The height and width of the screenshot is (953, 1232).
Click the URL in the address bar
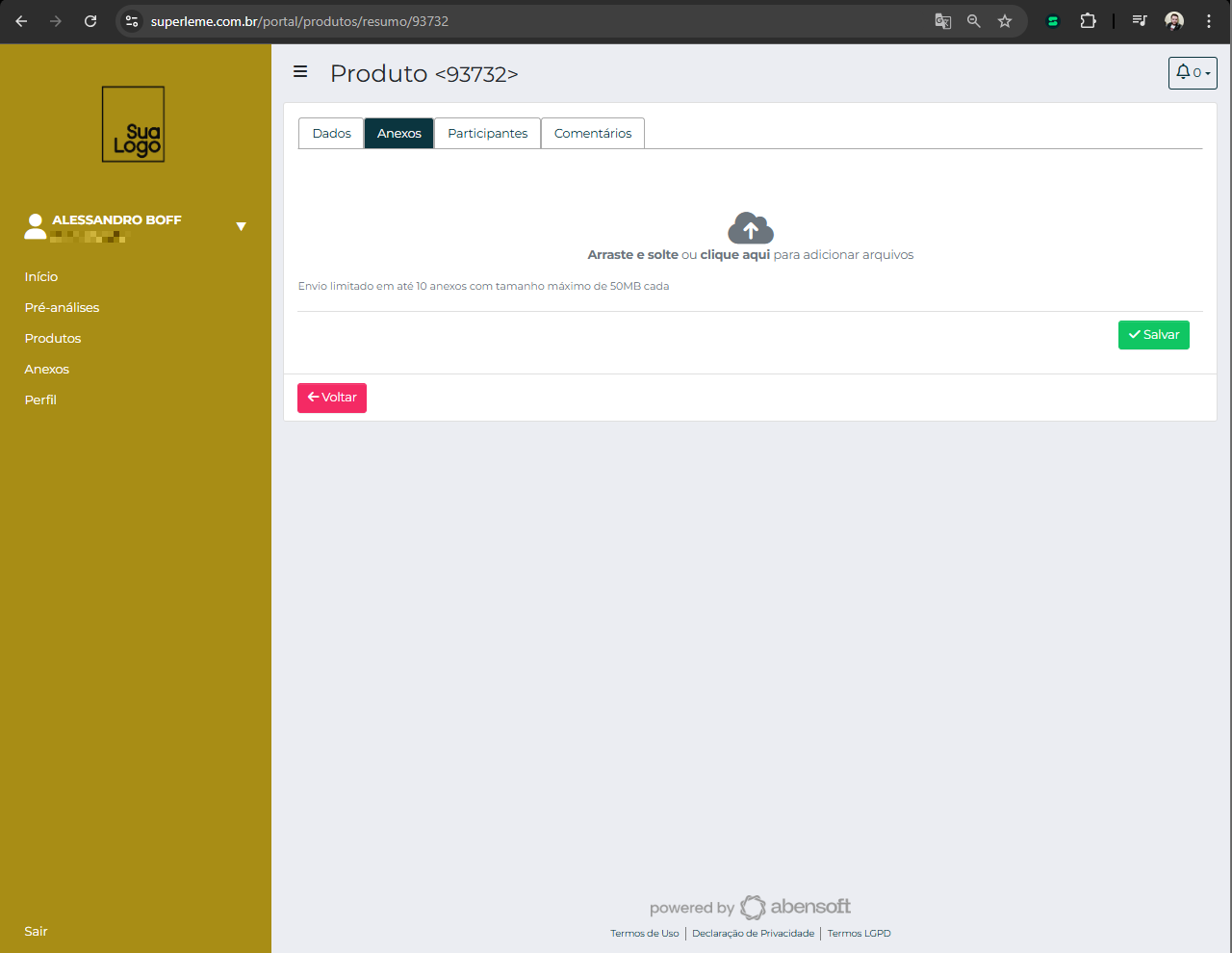[x=299, y=21]
